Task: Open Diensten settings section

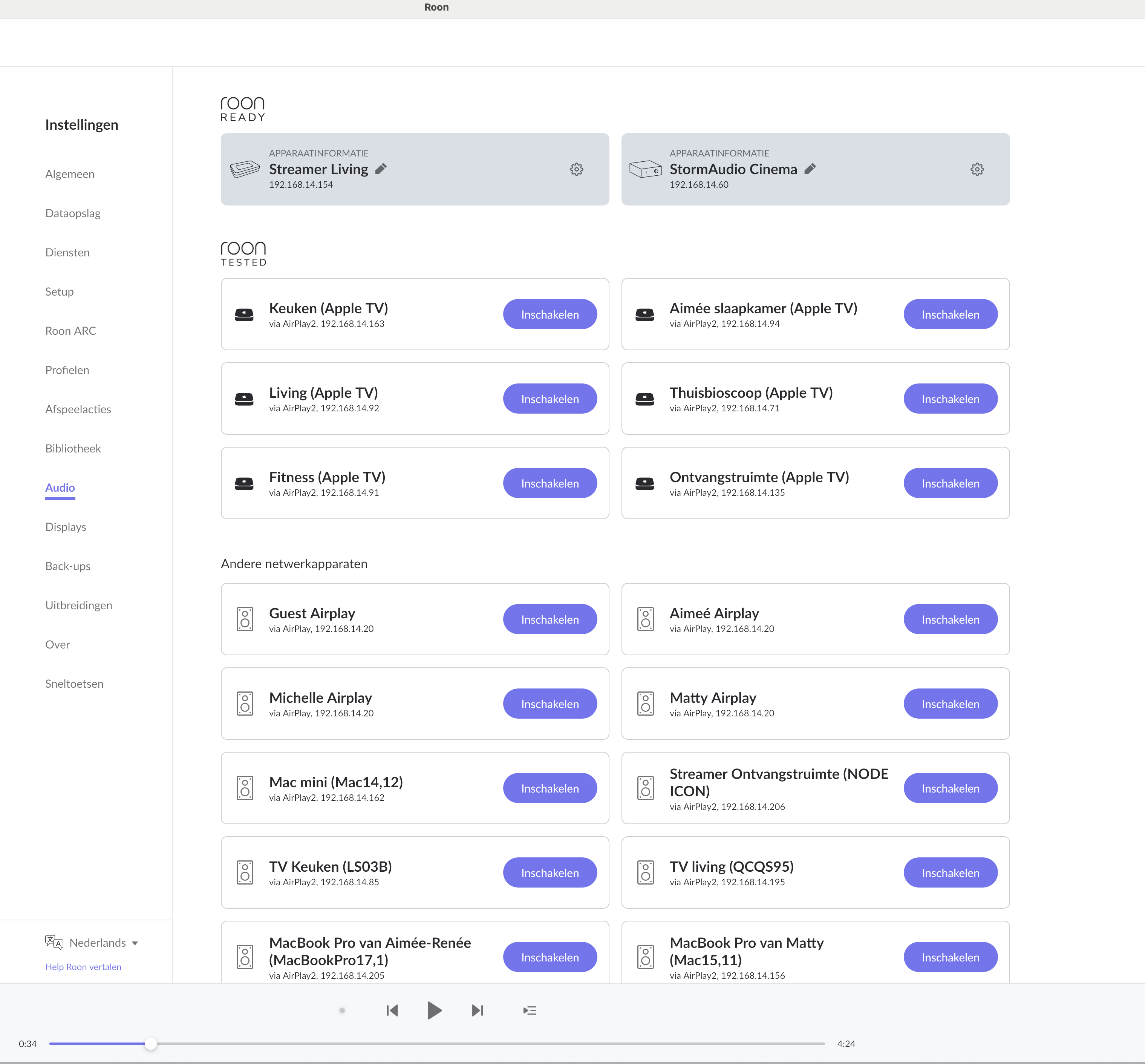Action: 67,252
